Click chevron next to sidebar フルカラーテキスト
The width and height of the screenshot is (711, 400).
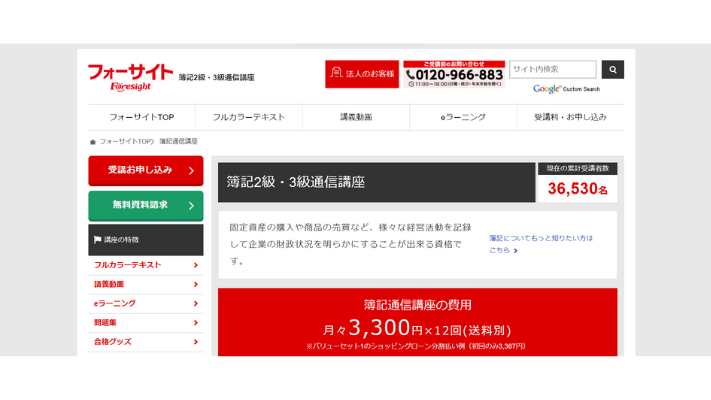click(196, 265)
